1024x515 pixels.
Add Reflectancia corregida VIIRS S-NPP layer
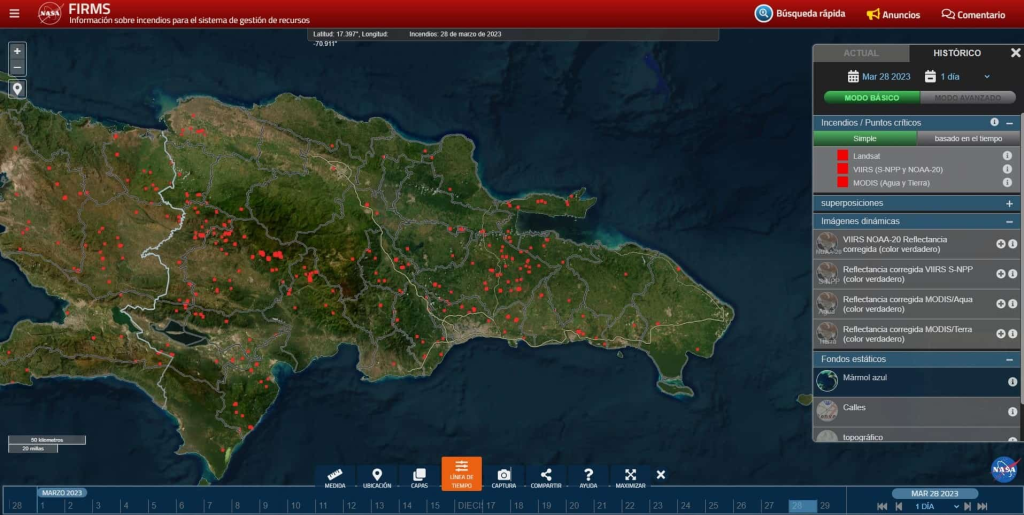tap(1000, 274)
